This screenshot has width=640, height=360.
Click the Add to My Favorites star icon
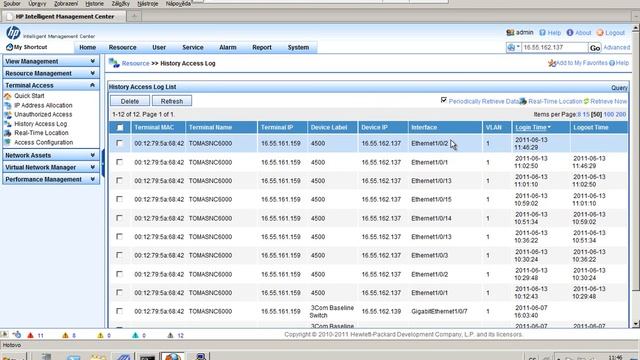pyautogui.click(x=552, y=63)
